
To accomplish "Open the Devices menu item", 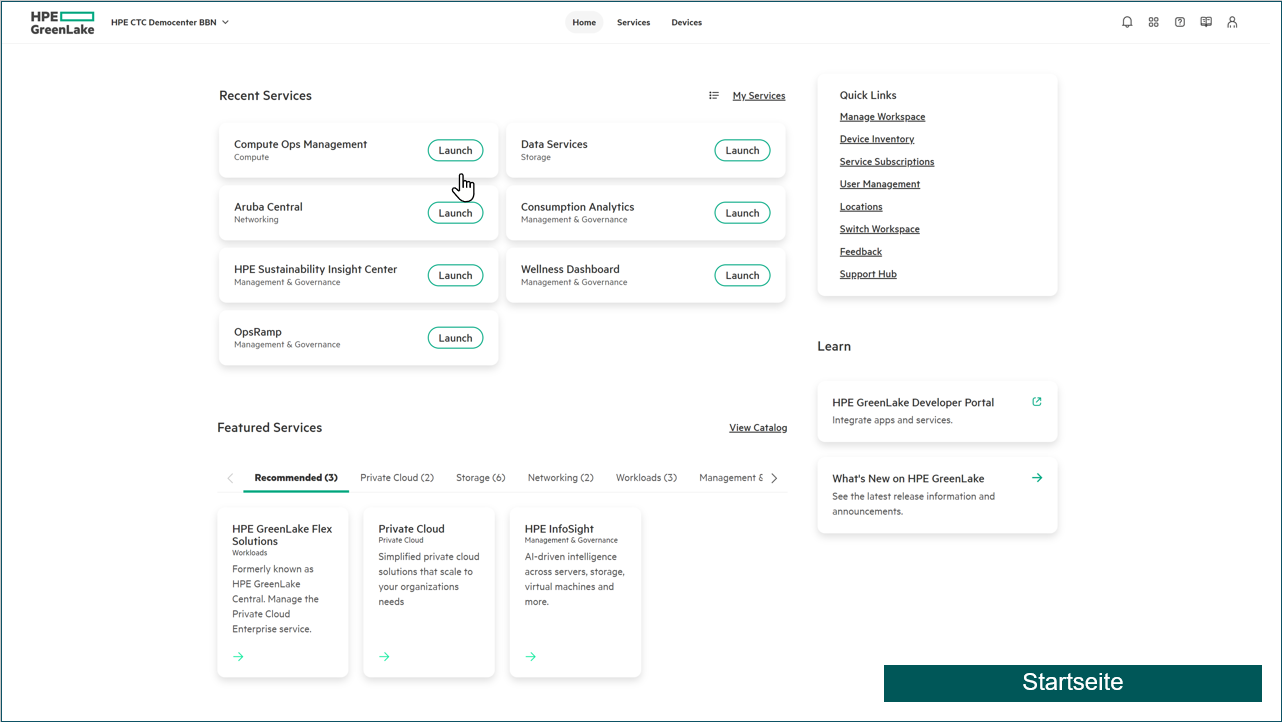I will [x=687, y=22].
